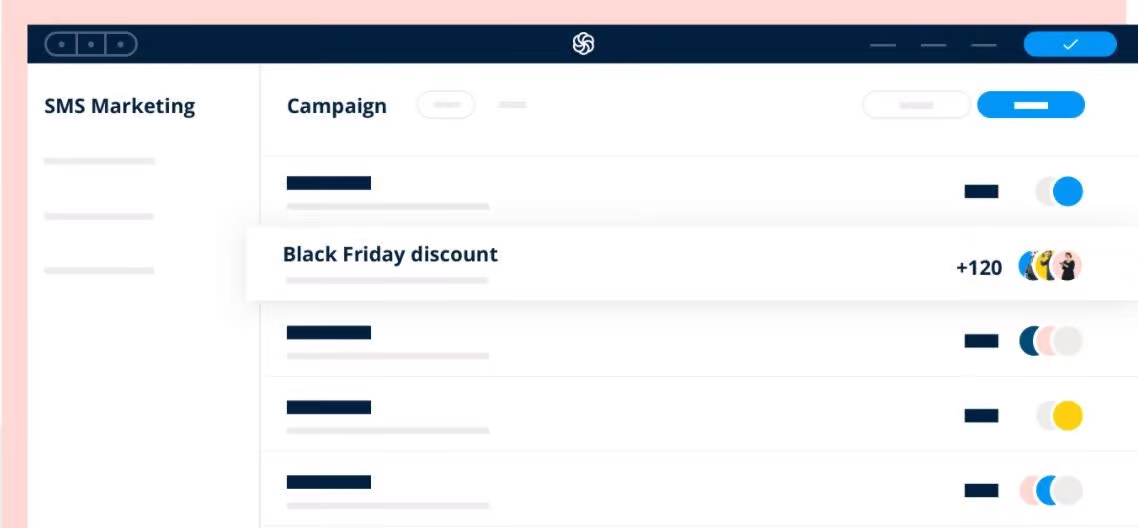
Task: Toggle the yellow switch on campaign row
Action: (1059, 415)
